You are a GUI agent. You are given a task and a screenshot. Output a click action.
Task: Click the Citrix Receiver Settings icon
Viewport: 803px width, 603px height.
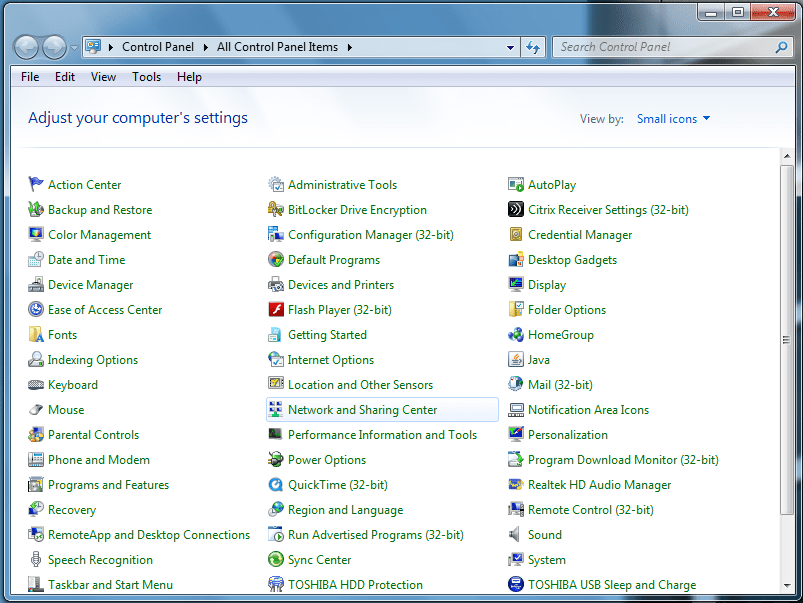coord(516,209)
